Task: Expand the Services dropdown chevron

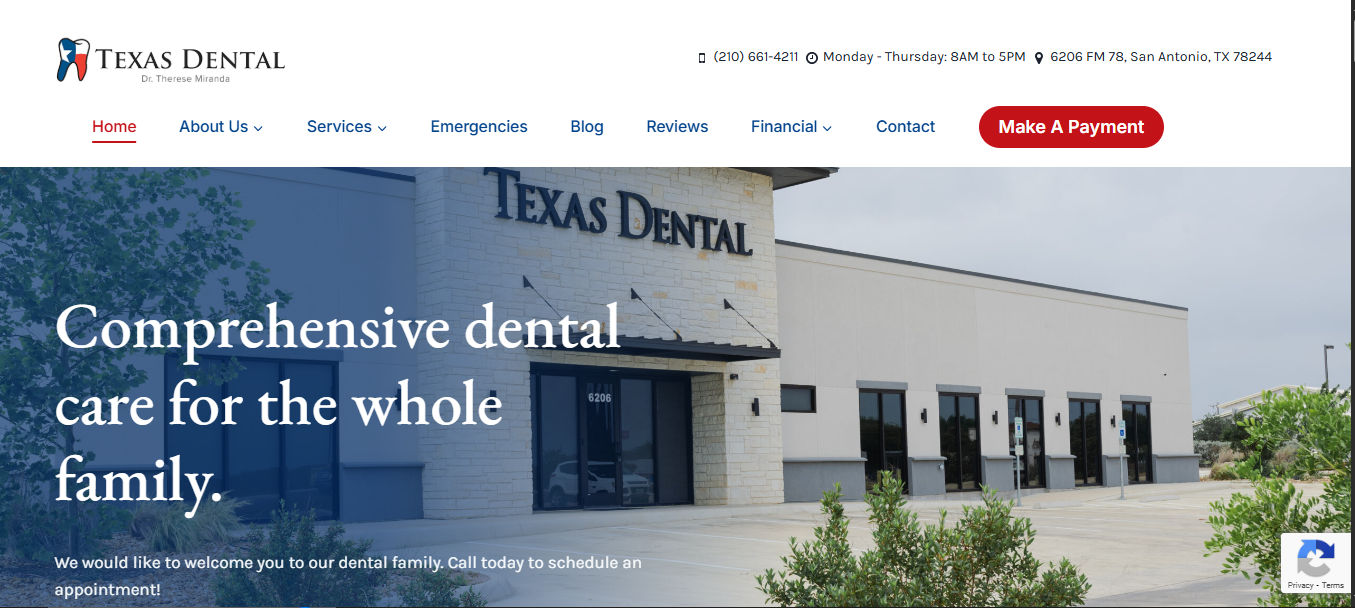Action: pyautogui.click(x=382, y=128)
